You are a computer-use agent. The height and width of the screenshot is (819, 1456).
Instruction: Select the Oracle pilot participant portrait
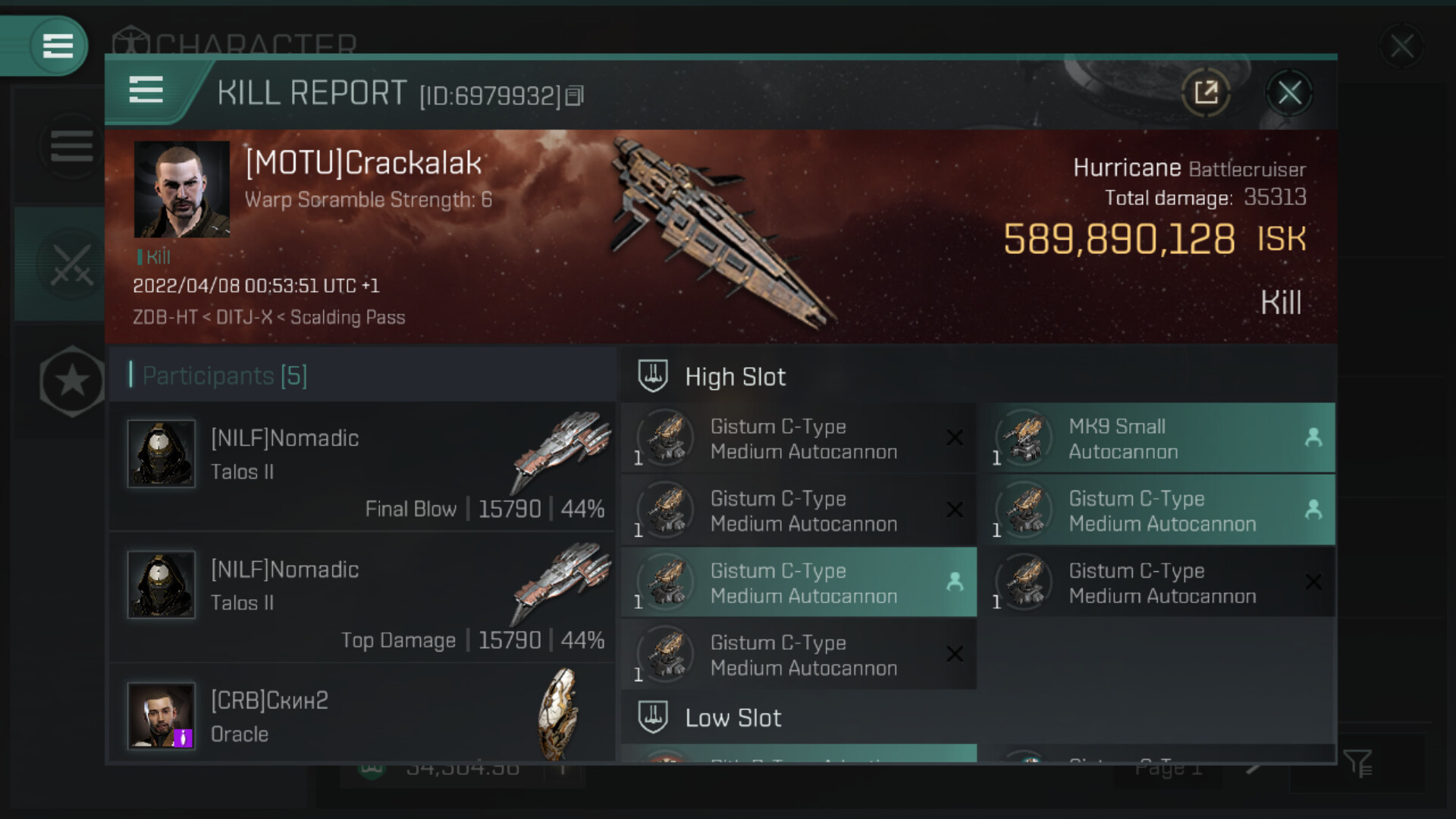[x=162, y=715]
